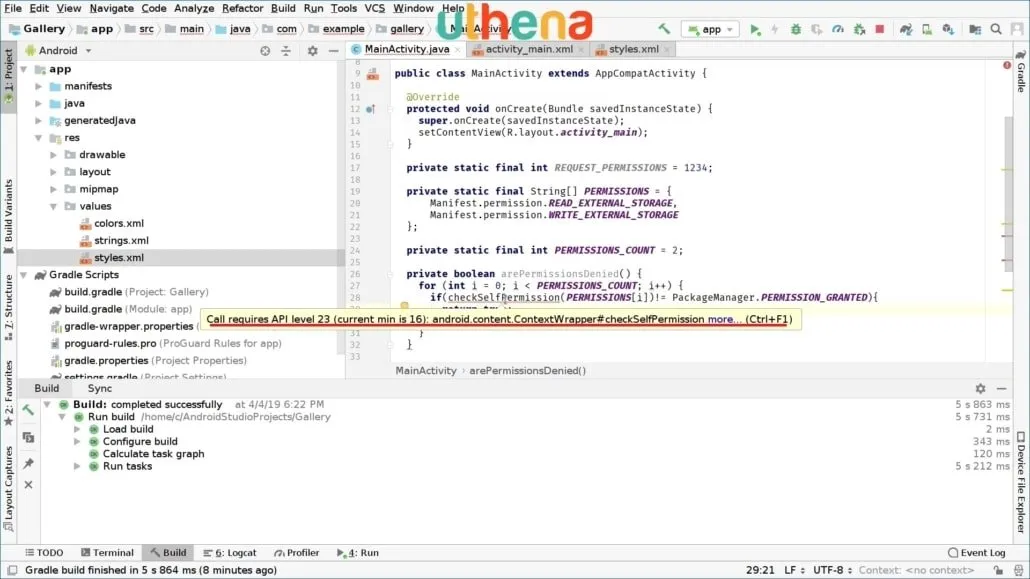
Task: Open SDK Manager icon in toolbar
Action: 948,30
